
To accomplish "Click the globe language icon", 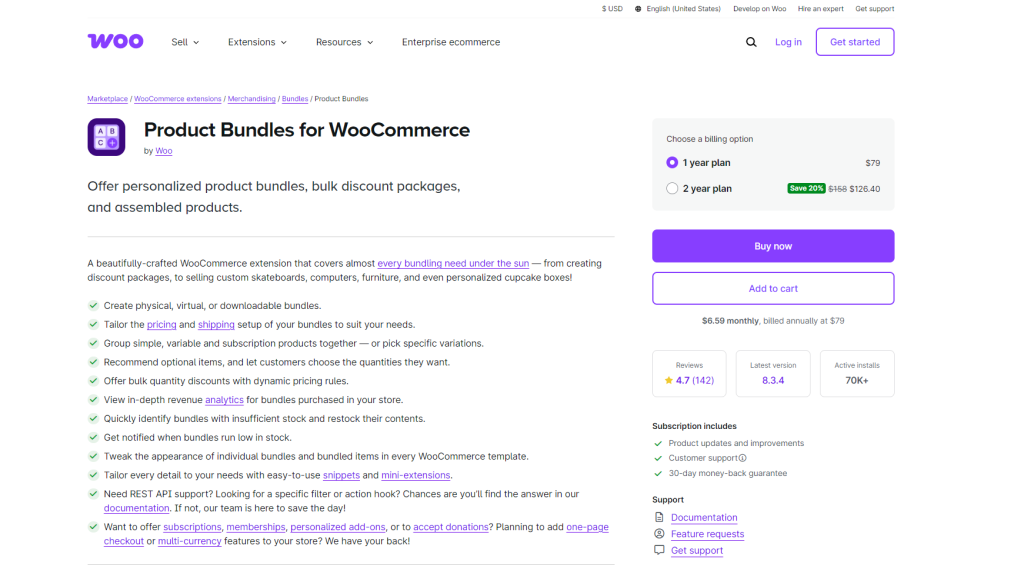I will 638,9.
